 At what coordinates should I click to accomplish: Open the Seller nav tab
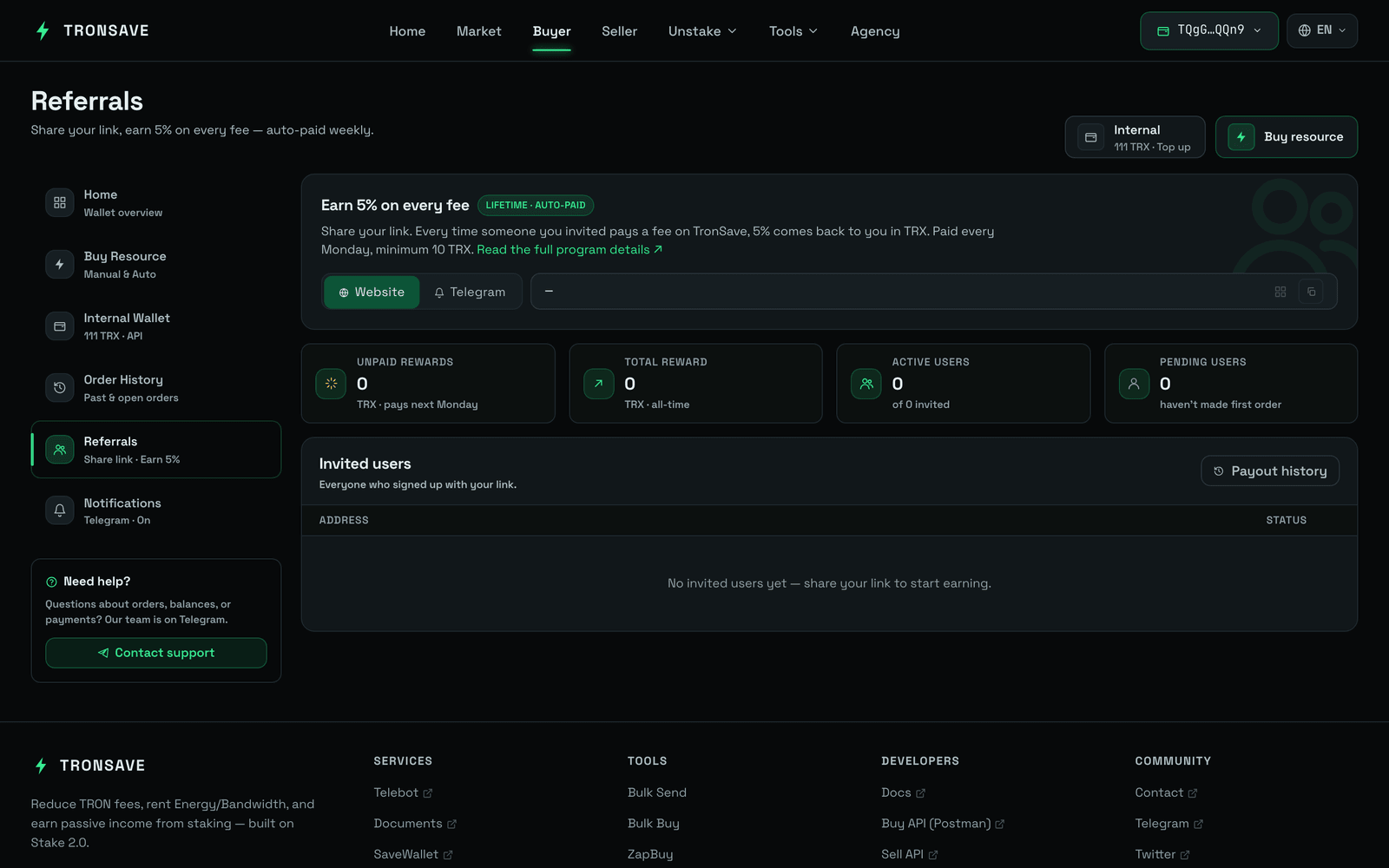point(620,31)
